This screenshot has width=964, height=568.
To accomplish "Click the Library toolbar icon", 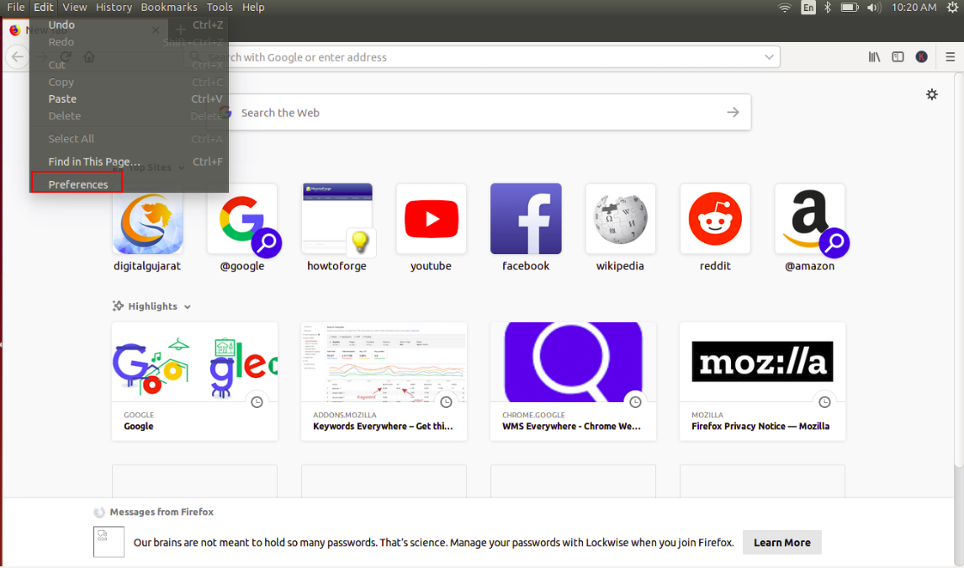I will 874,57.
